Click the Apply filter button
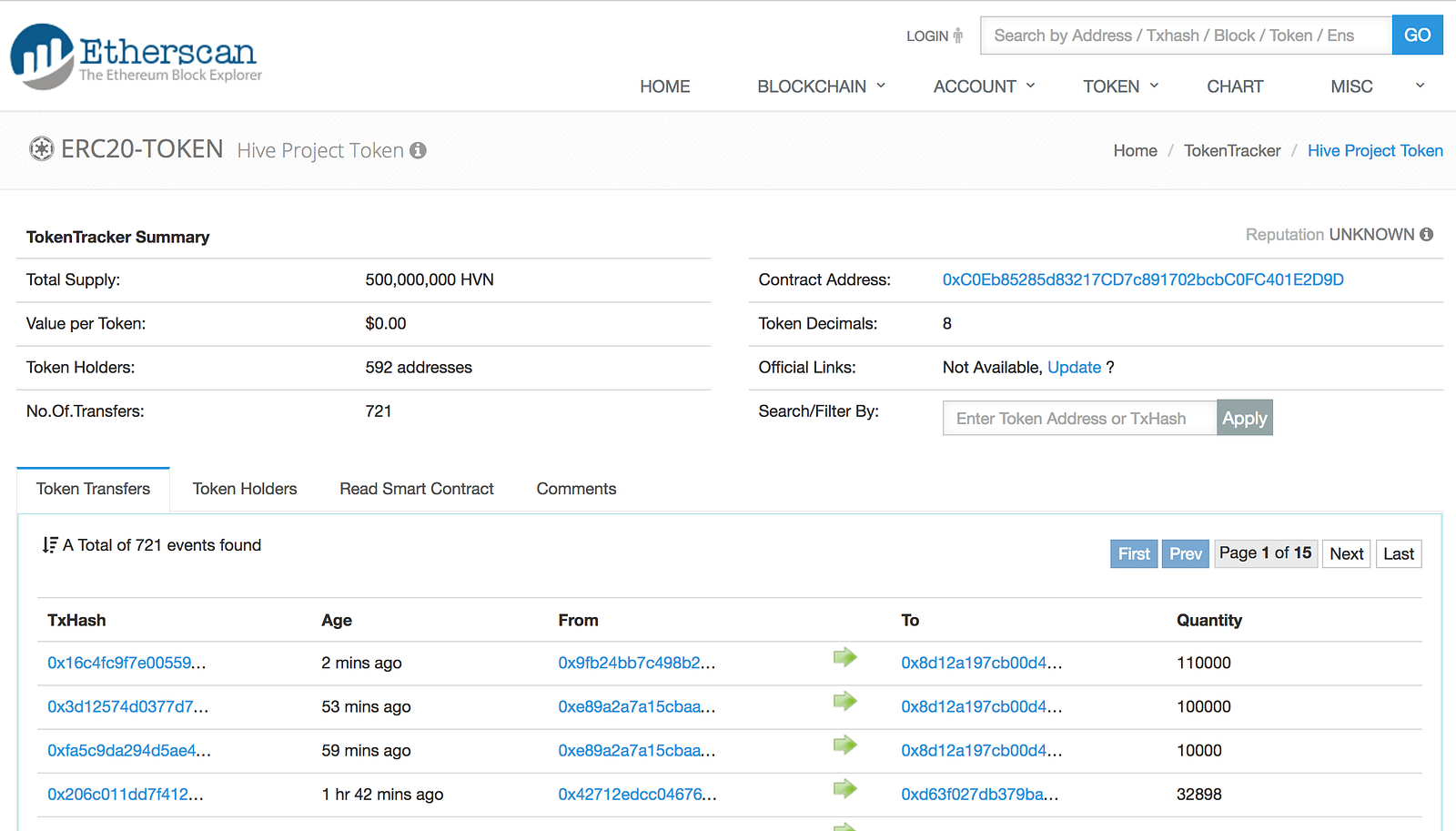1456x831 pixels. pyautogui.click(x=1244, y=418)
